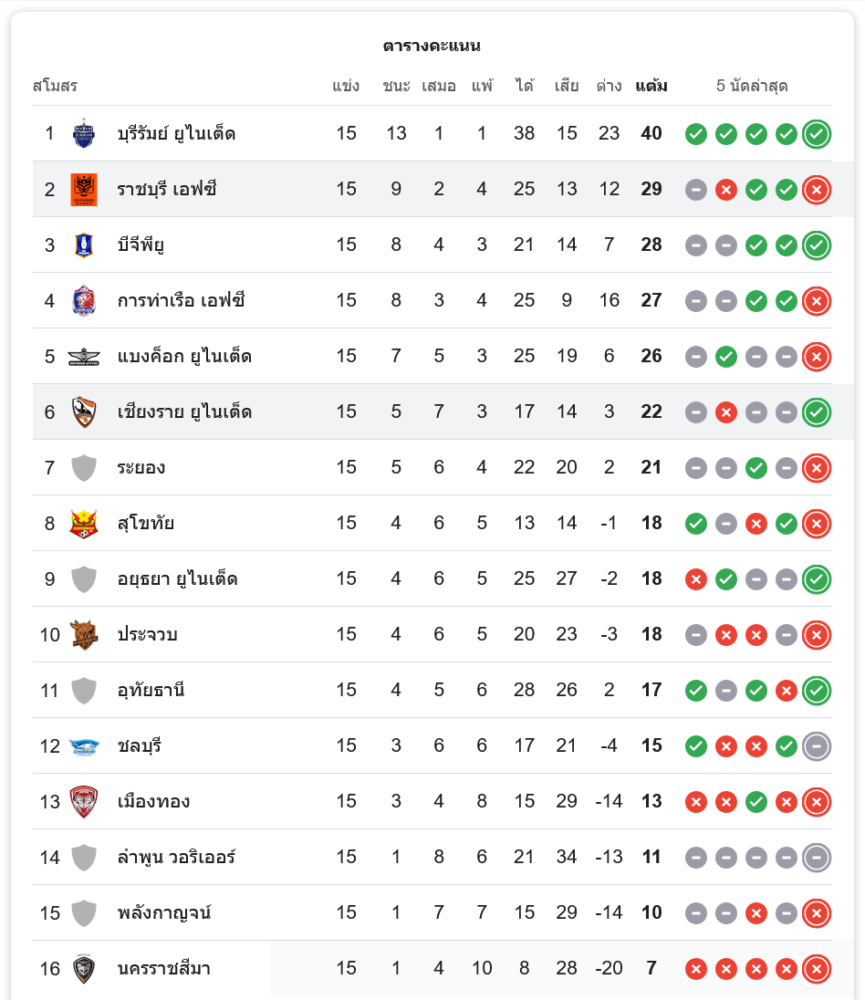The height and width of the screenshot is (1000, 865).
Task: Click Chonburi's latest match draw icon
Action: (817, 746)
